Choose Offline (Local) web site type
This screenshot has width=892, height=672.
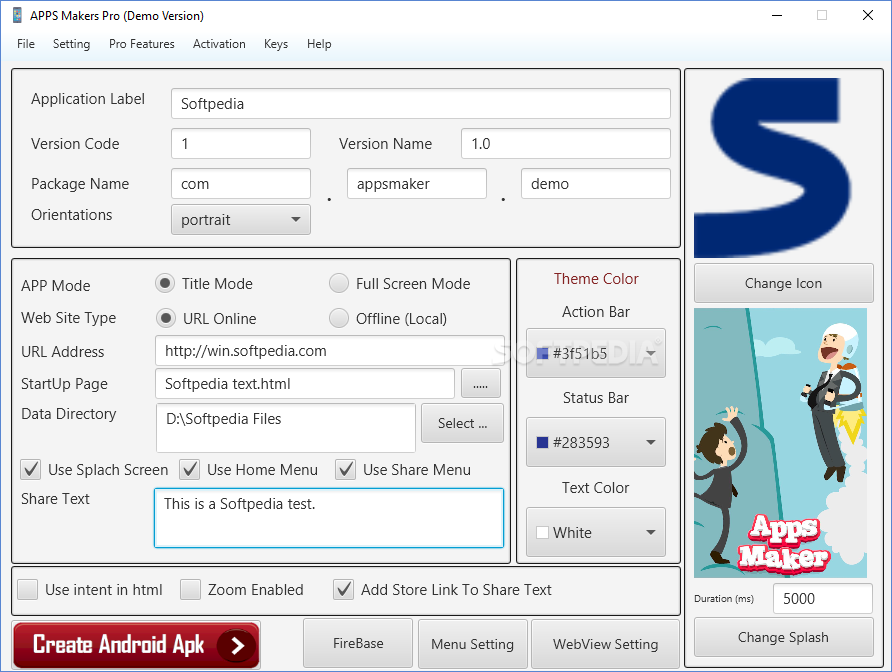click(338, 318)
